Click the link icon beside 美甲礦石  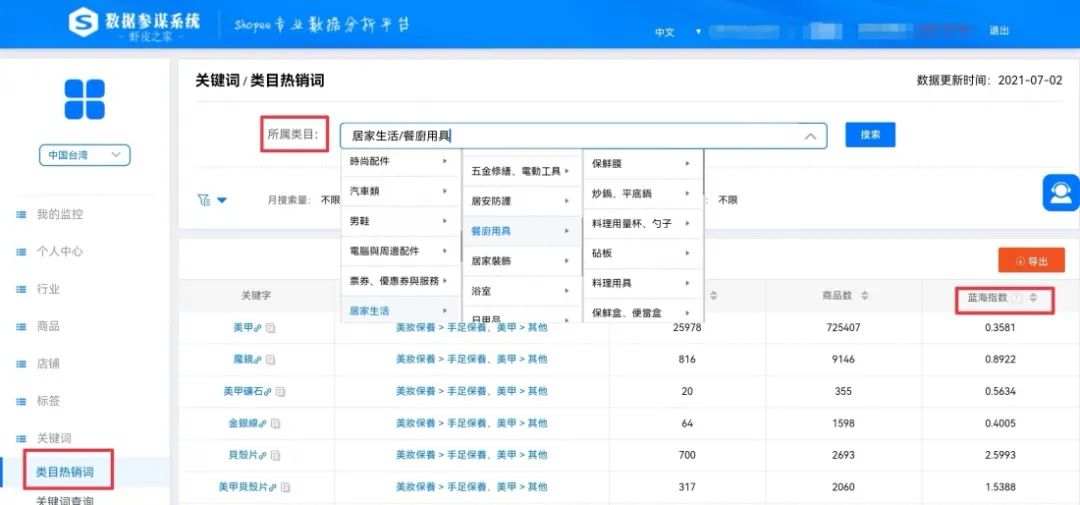pos(269,391)
